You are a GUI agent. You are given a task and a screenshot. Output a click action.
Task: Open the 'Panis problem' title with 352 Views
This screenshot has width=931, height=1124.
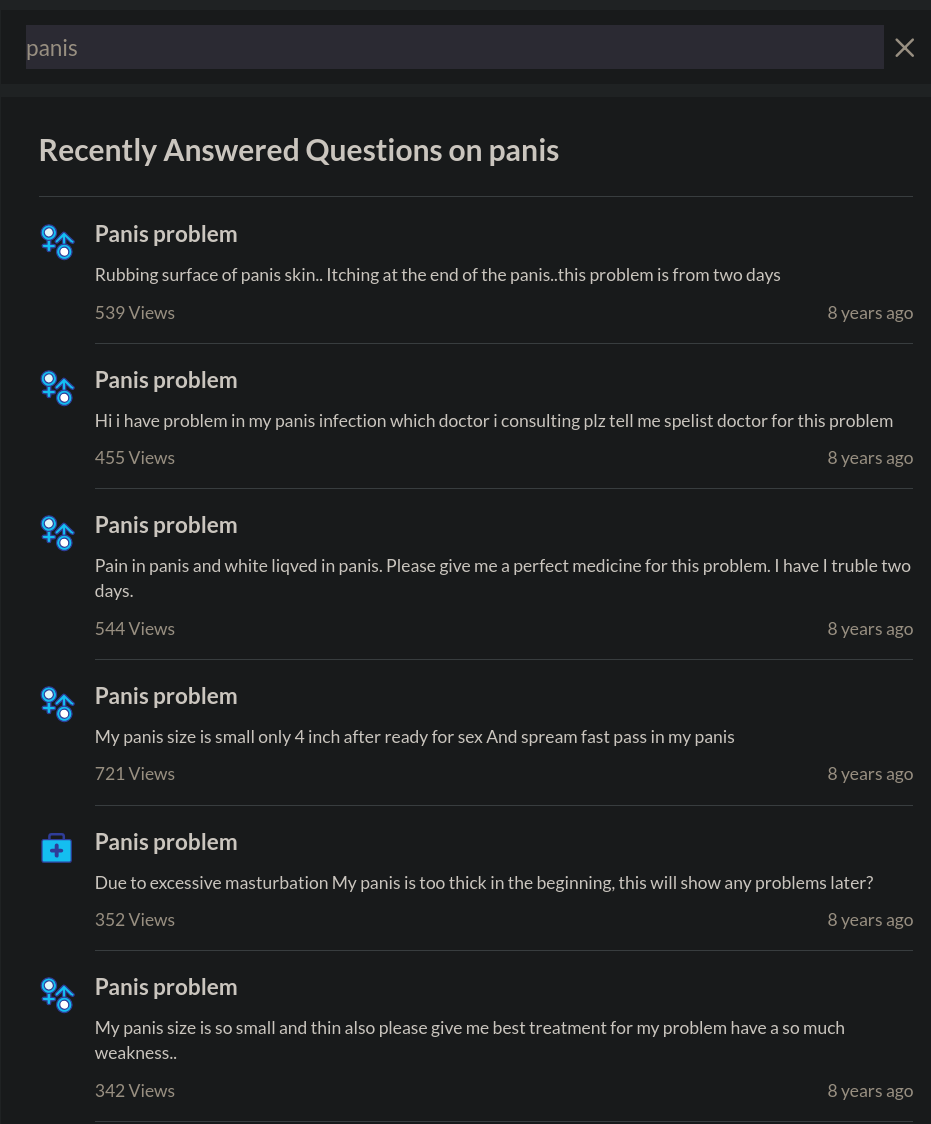pos(166,842)
